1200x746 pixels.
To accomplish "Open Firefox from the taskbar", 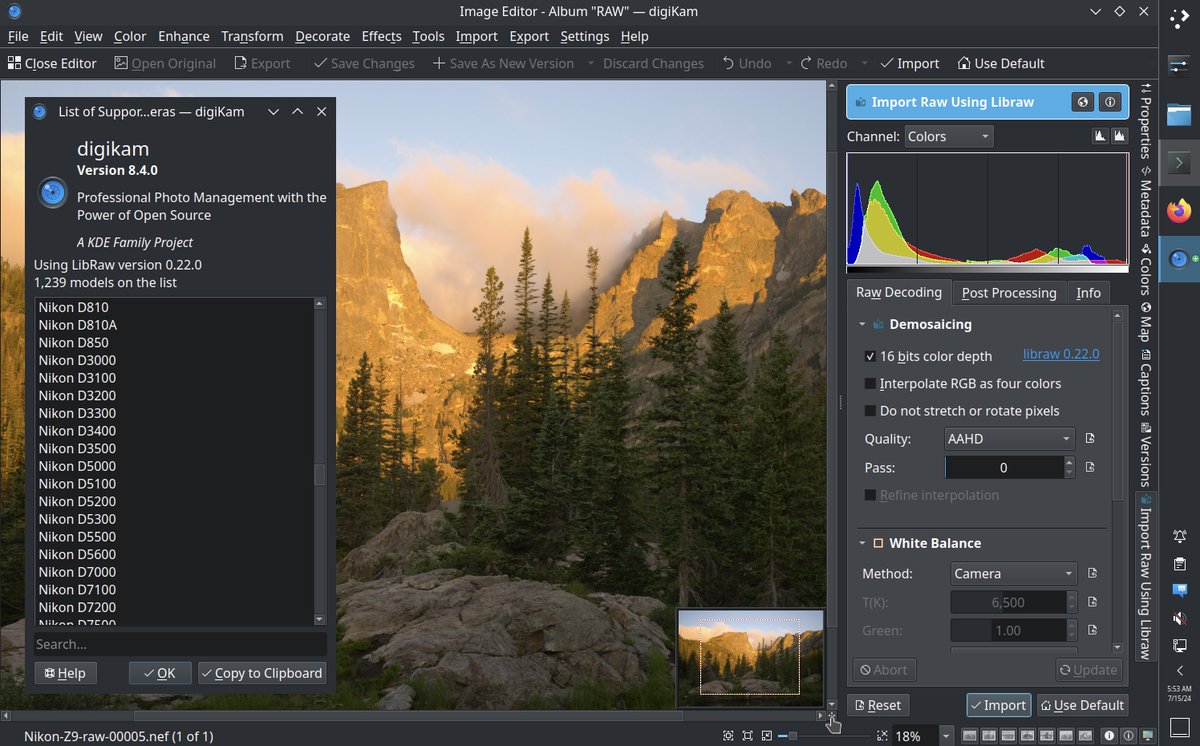I will click(1179, 211).
